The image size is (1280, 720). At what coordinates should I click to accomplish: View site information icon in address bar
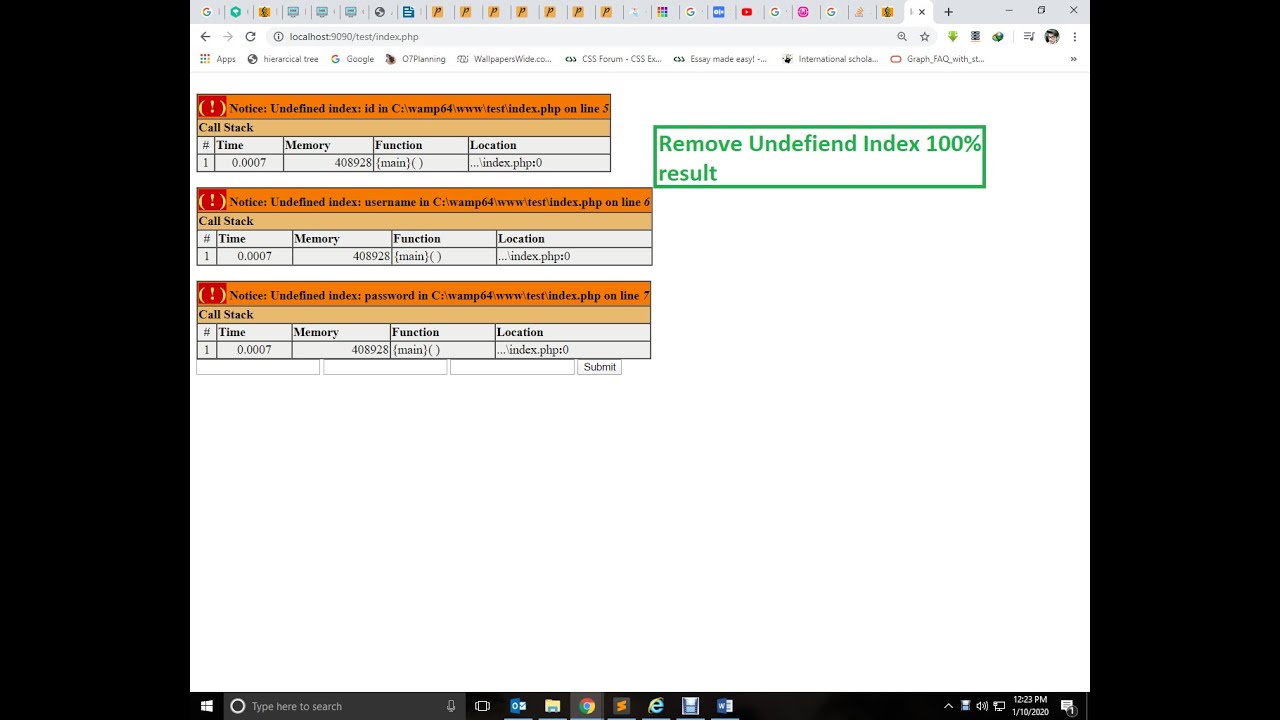tap(278, 36)
